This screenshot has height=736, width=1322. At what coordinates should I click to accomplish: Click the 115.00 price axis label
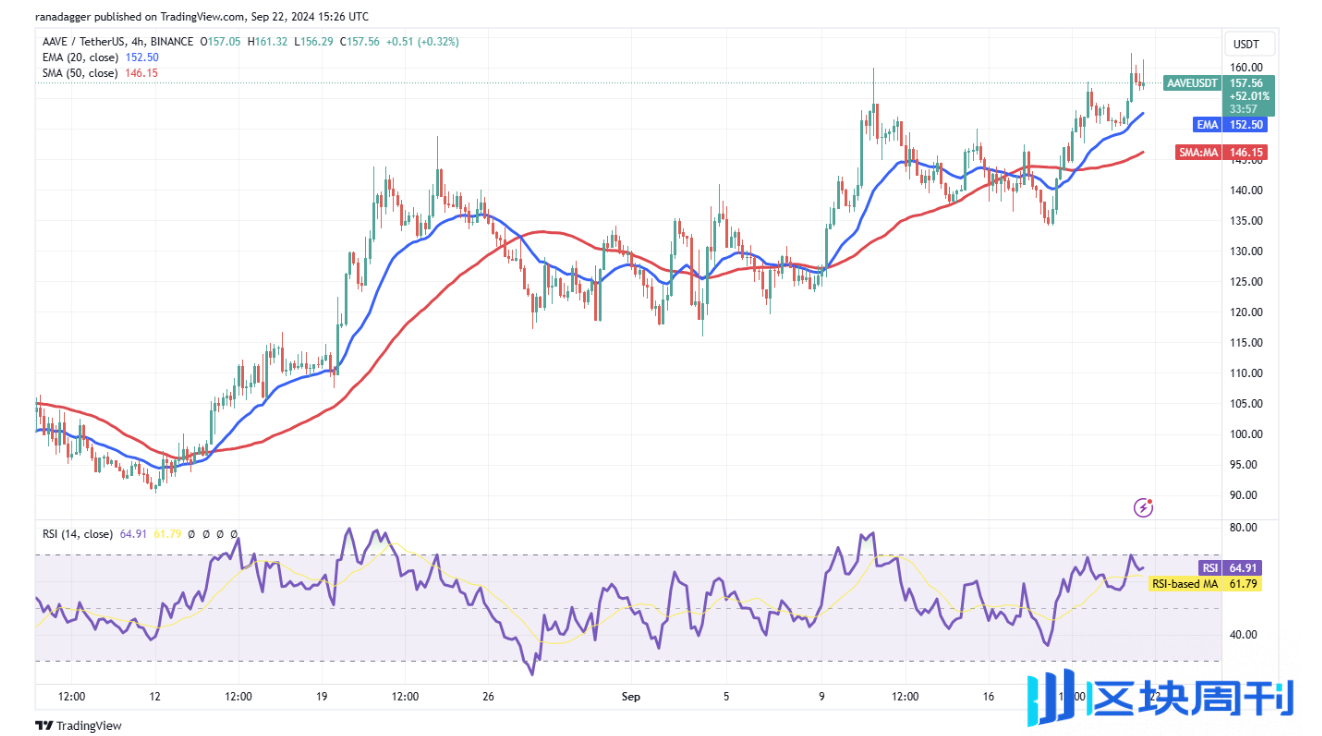(x=1246, y=343)
